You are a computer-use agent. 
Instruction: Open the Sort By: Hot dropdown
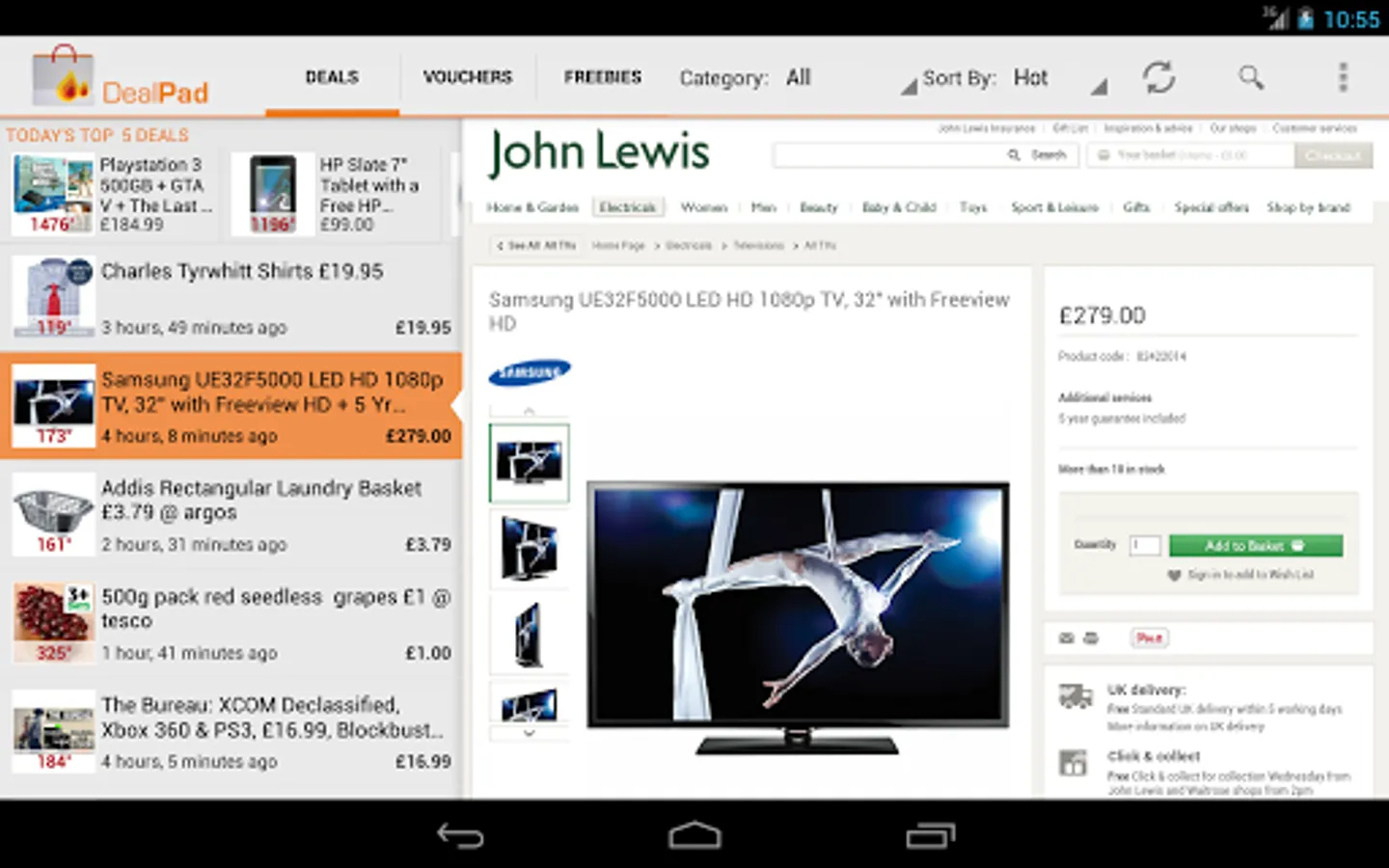(1013, 78)
